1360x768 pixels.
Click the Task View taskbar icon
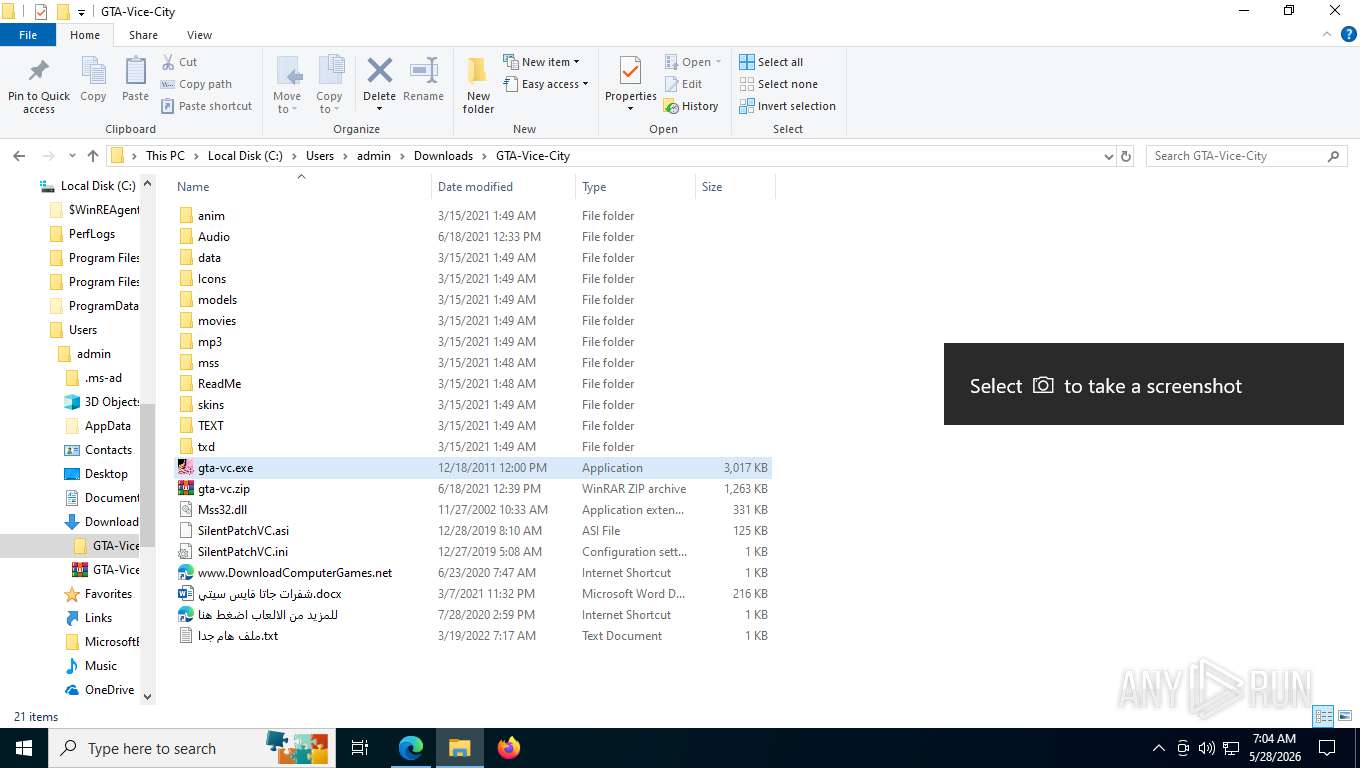[360, 748]
